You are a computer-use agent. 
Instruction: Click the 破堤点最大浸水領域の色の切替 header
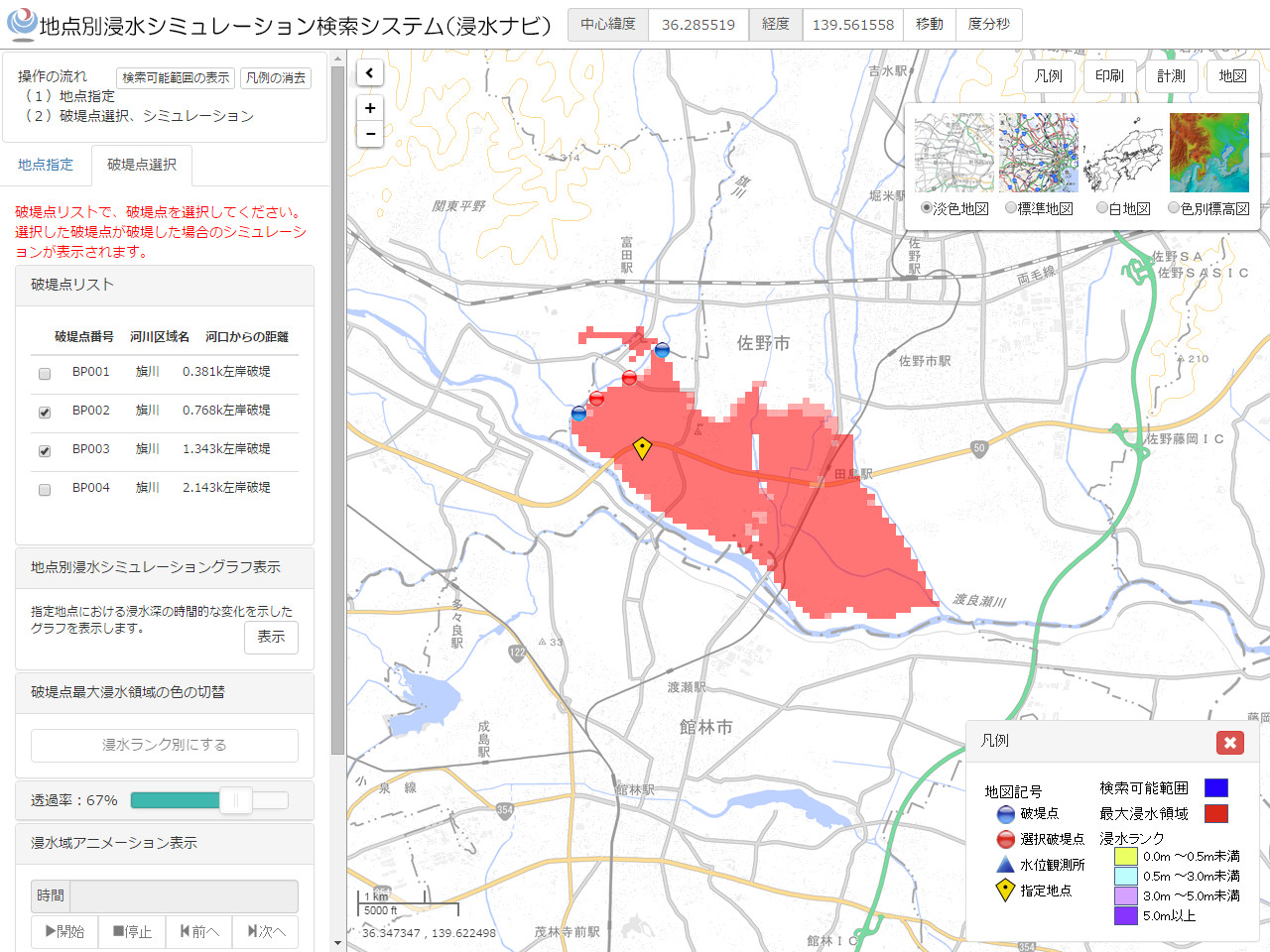165,693
